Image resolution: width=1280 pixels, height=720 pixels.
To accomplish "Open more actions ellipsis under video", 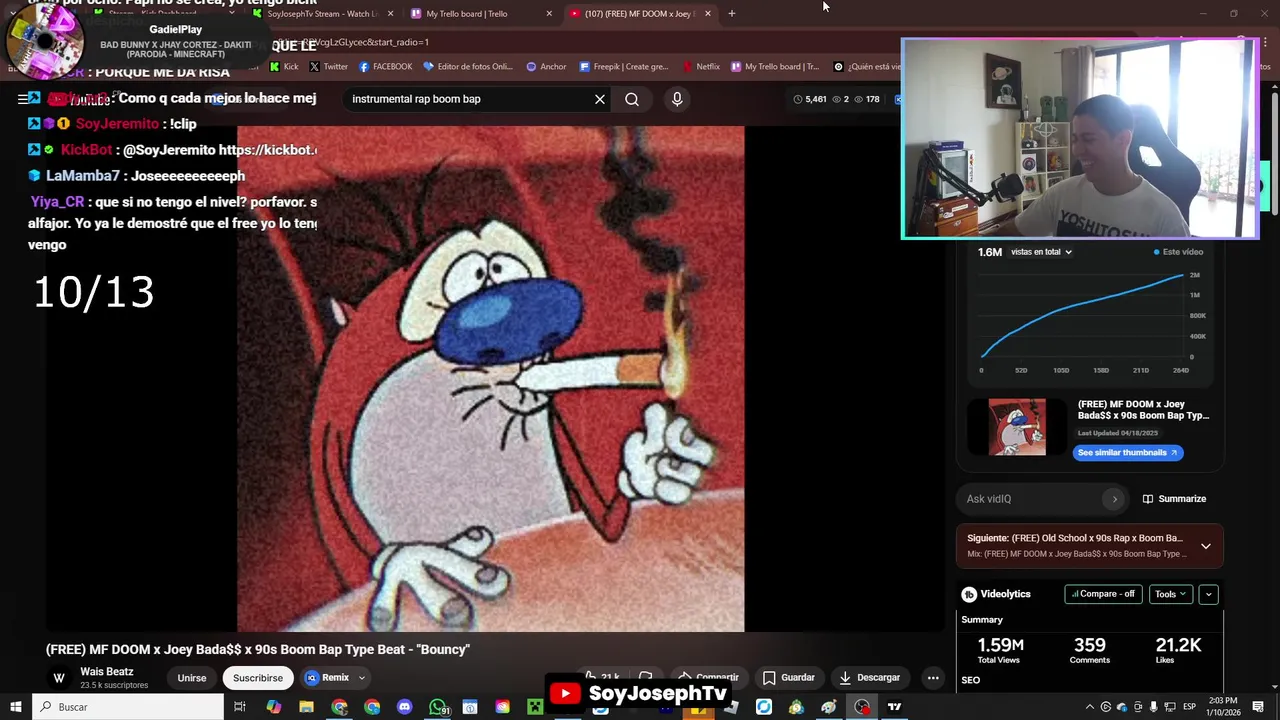I will click(933, 678).
